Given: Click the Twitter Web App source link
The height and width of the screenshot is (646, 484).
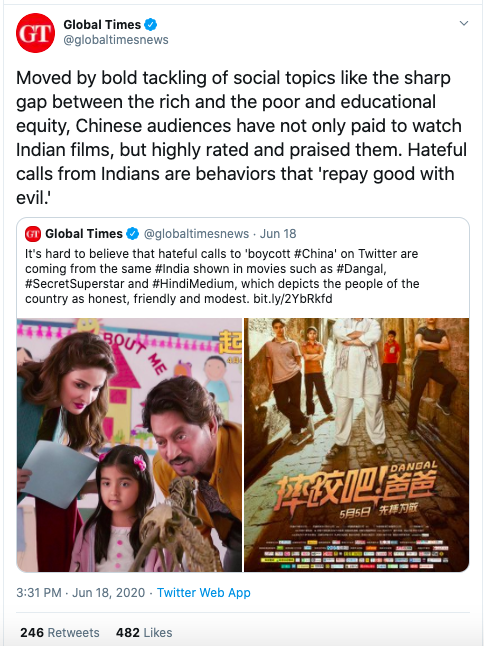Looking at the screenshot, I should [x=204, y=592].
